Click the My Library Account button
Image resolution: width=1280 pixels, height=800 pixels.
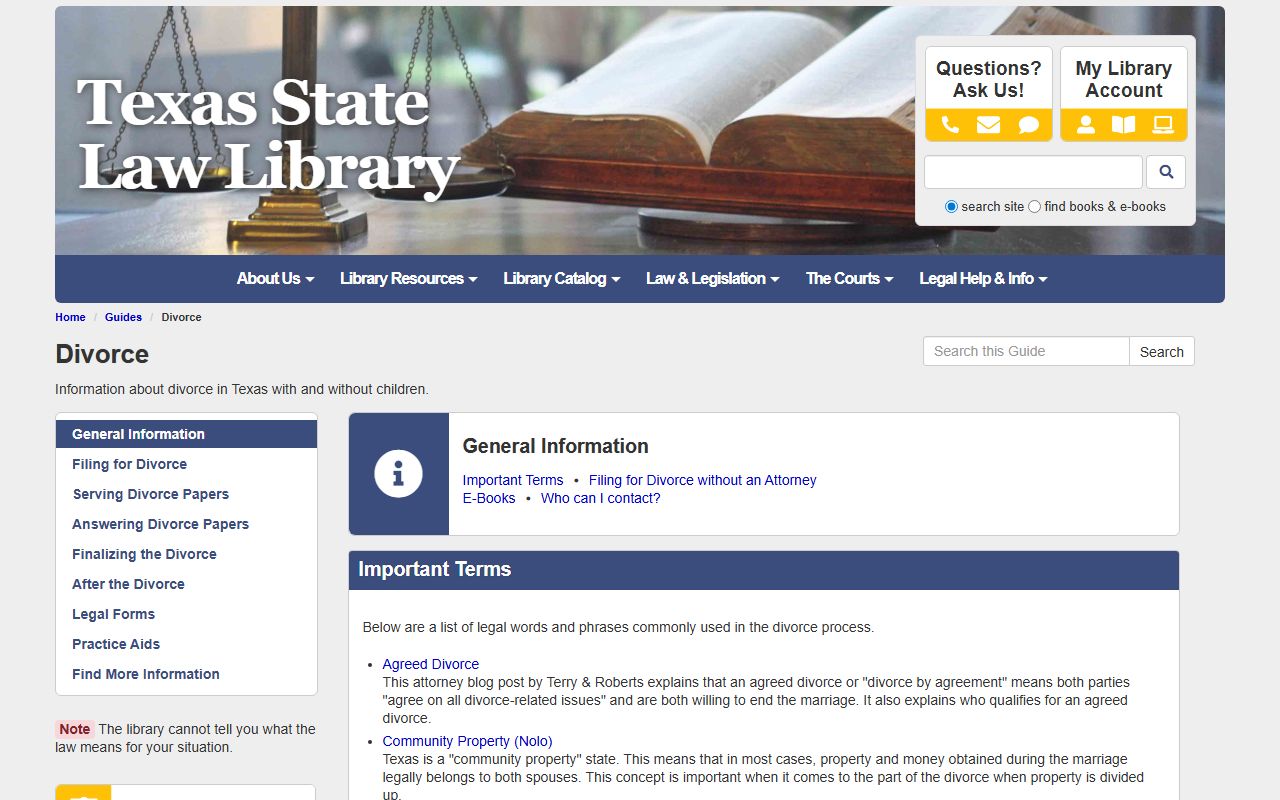(1124, 79)
